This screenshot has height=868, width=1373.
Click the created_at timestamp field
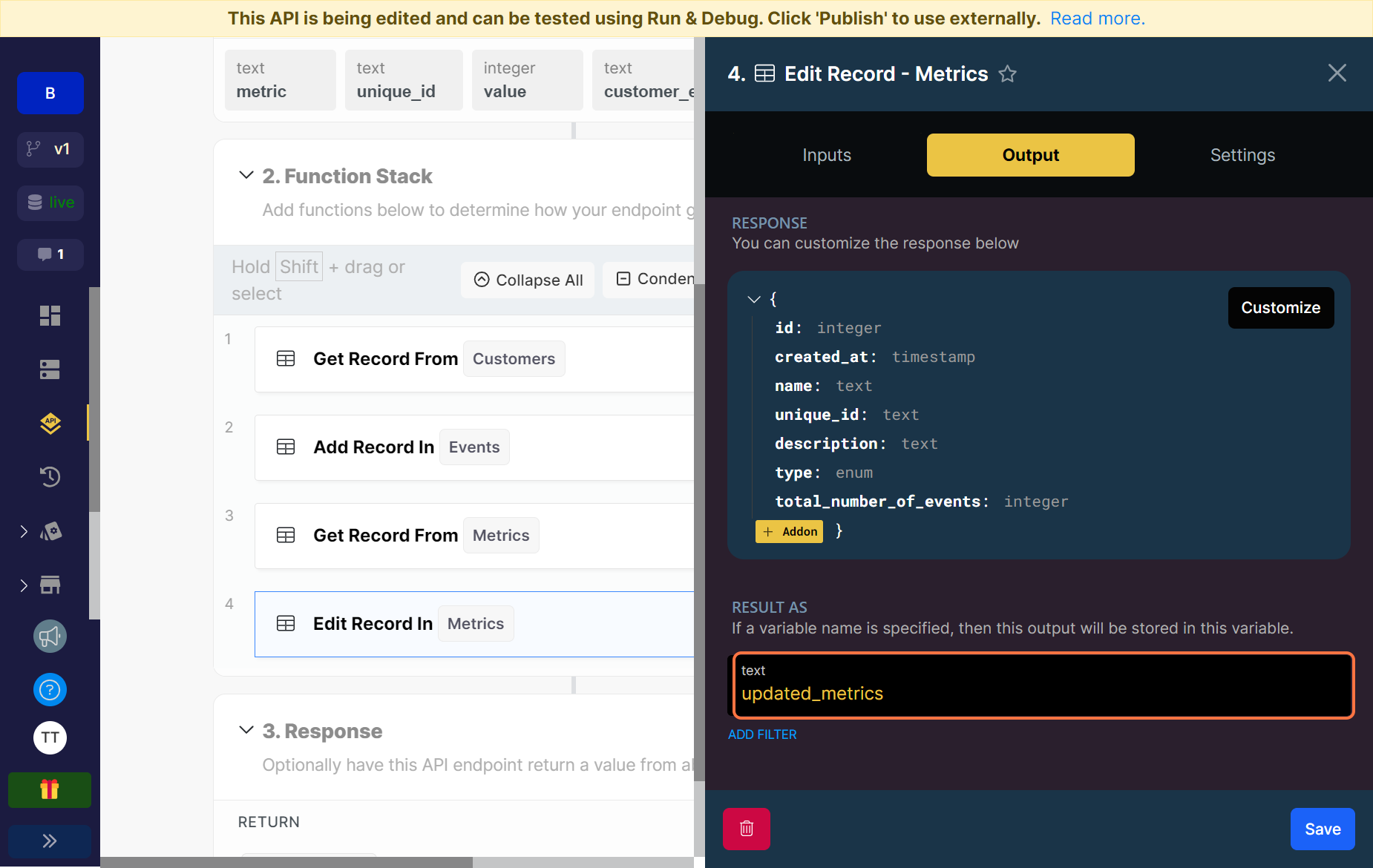click(x=875, y=357)
